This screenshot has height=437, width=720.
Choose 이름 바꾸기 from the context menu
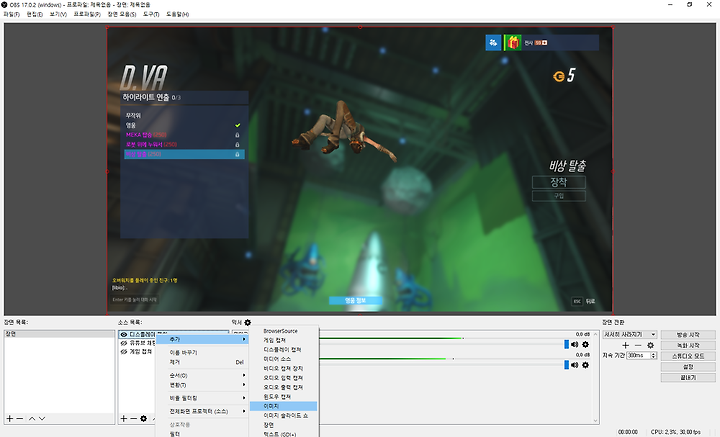pyautogui.click(x=202, y=353)
